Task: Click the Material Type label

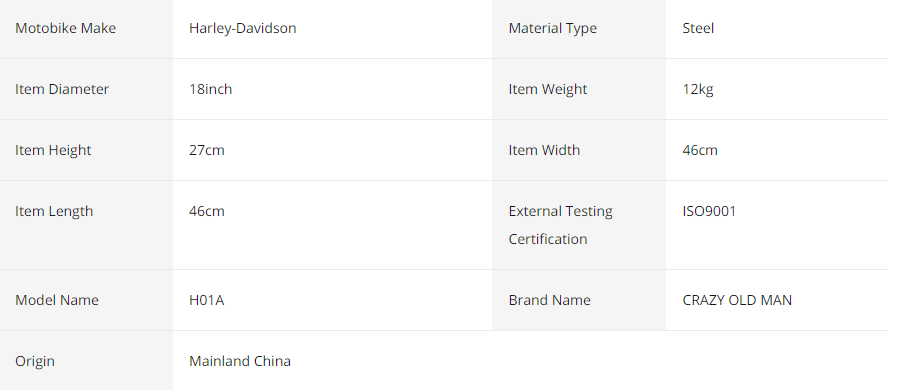Action: [553, 28]
